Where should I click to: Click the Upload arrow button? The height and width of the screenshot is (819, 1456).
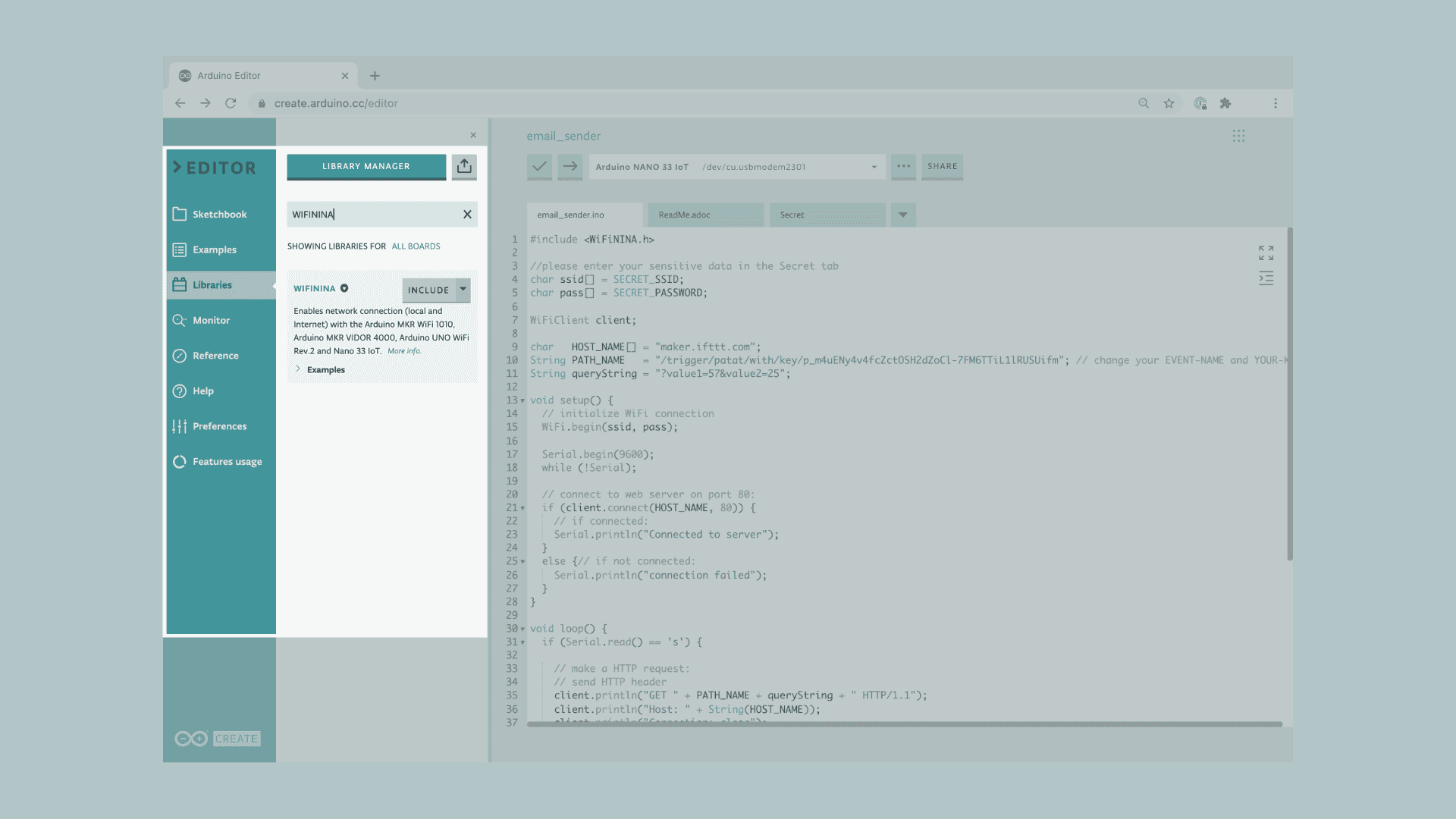tap(570, 166)
